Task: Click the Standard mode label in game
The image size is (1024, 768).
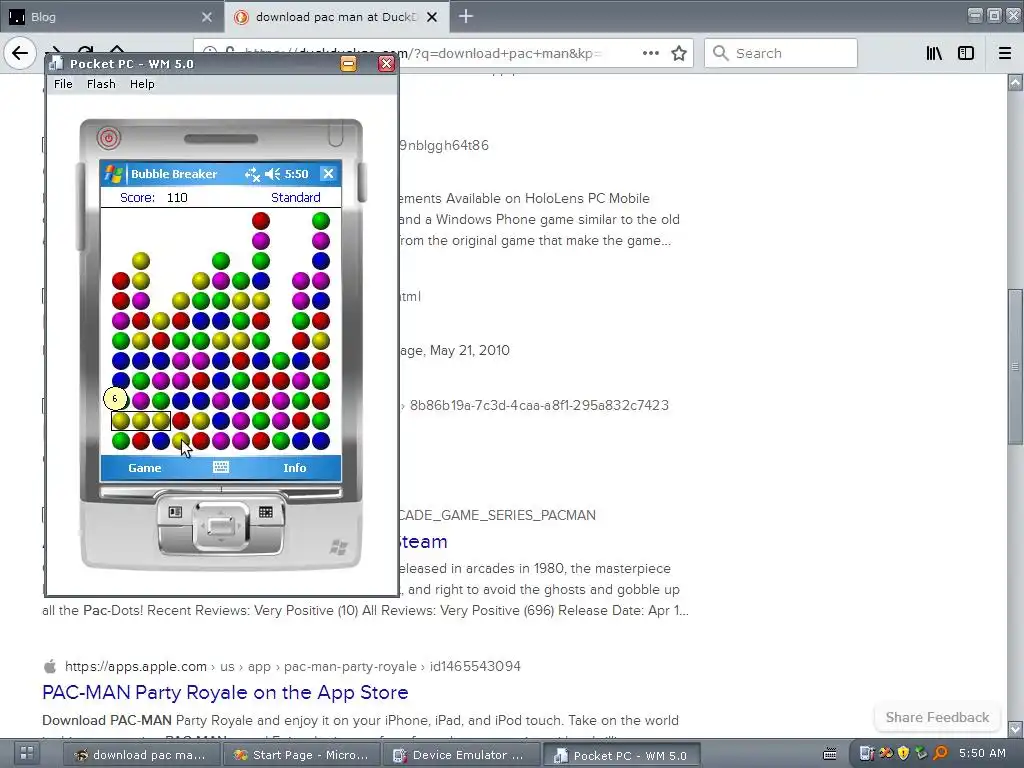Action: [295, 197]
